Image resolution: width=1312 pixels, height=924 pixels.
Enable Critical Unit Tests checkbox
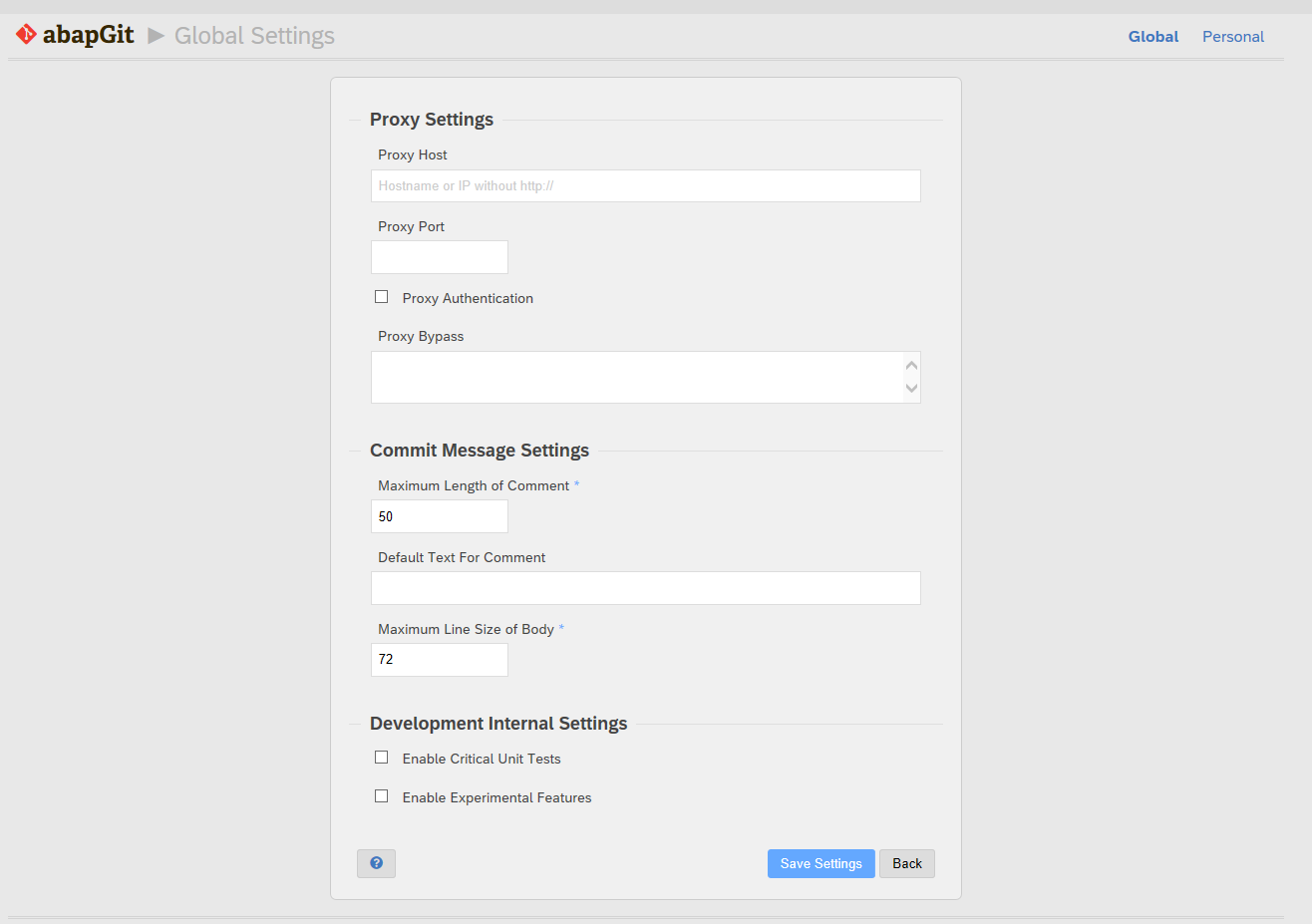click(381, 758)
